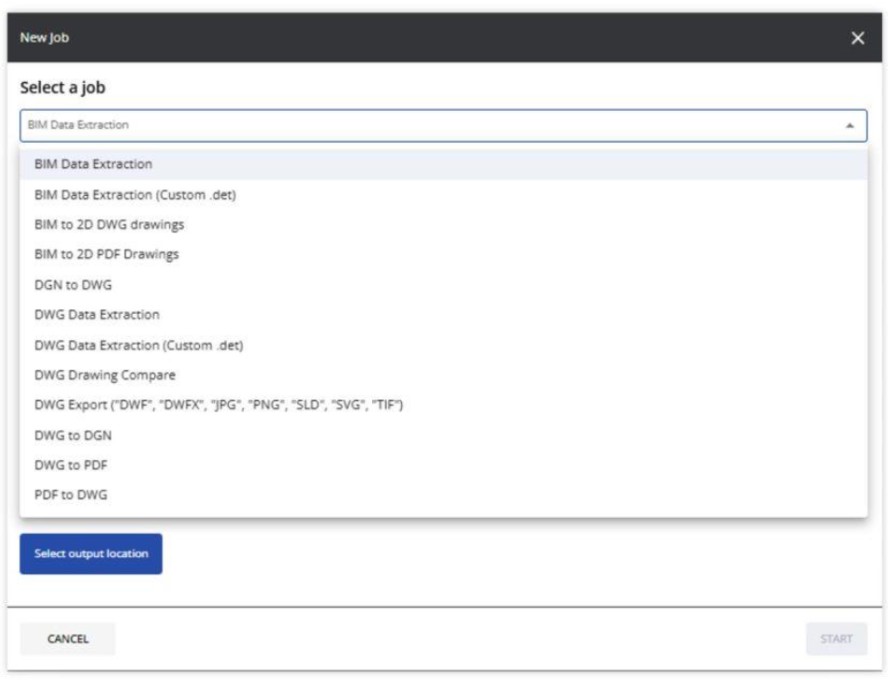Select BIM Data Extraction (Custom .det) option
The height and width of the screenshot is (681, 888).
[x=135, y=194]
